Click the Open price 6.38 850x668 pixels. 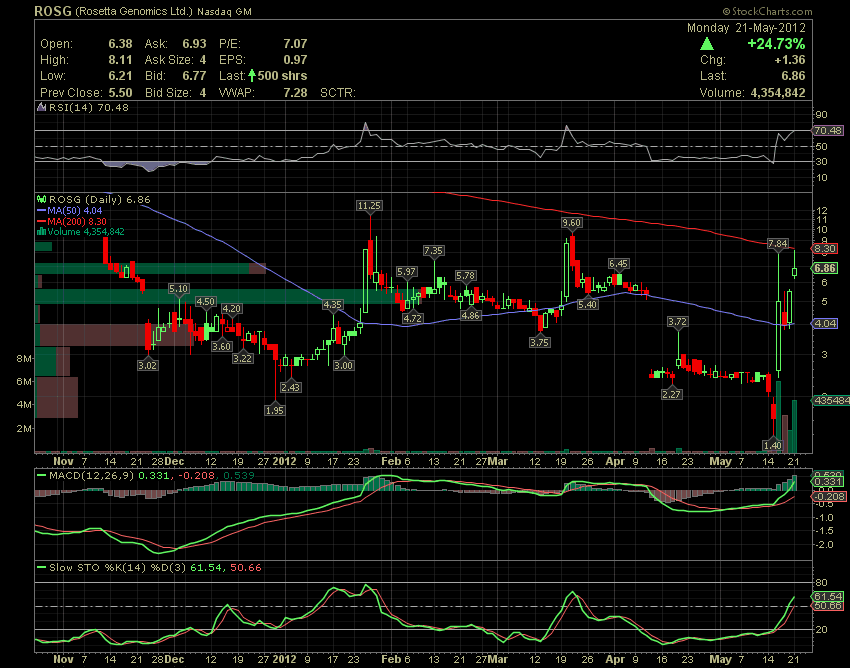[120, 44]
